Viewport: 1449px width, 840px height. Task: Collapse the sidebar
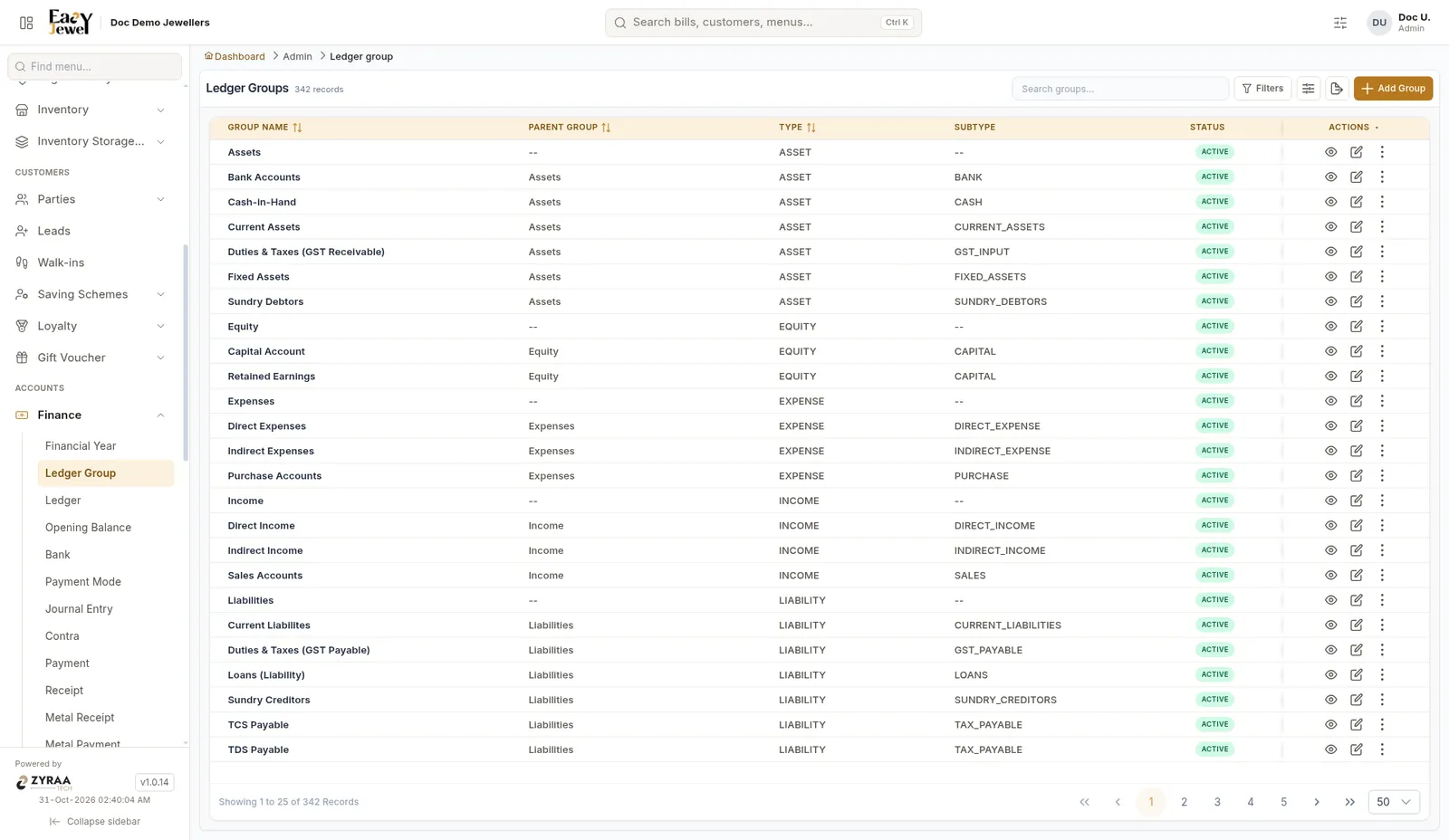[x=95, y=822]
